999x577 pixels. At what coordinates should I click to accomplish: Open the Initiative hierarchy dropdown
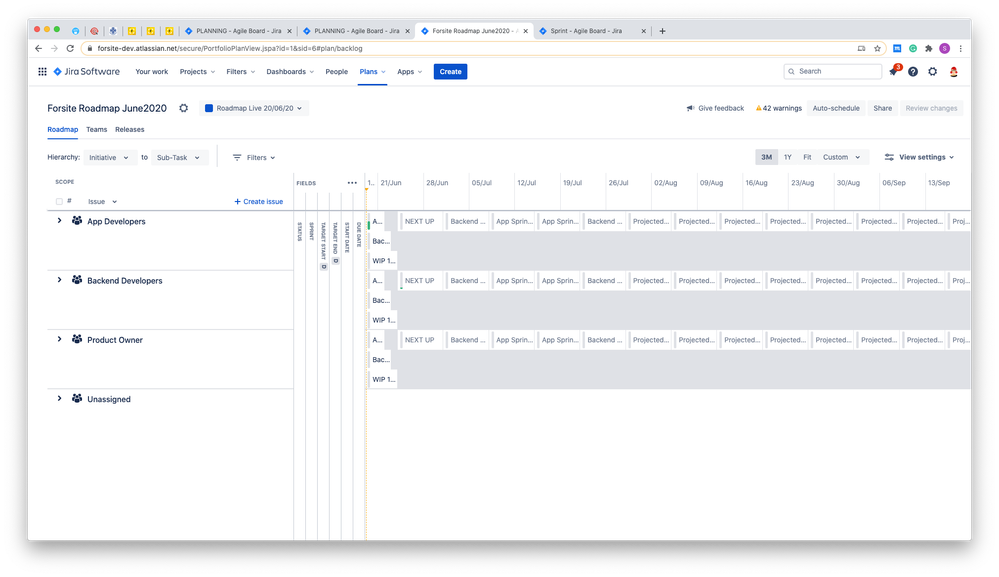click(x=110, y=157)
